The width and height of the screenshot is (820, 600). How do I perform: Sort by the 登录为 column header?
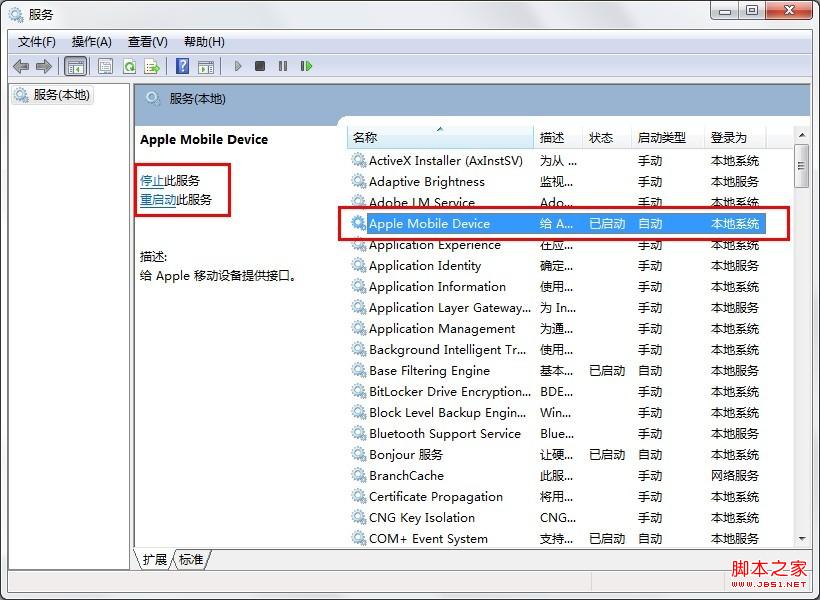[x=735, y=138]
